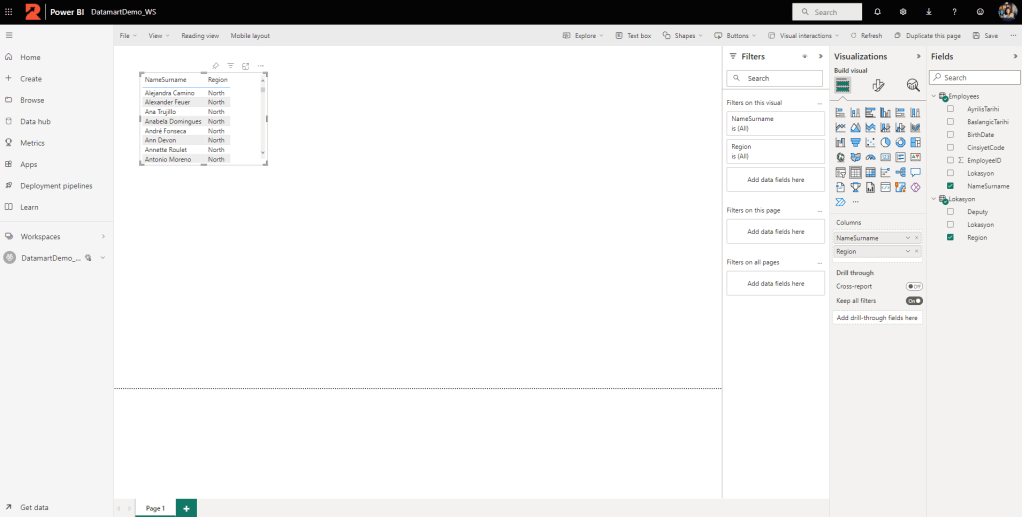The image size is (1022, 517).
Task: Collapse the Employees table in Fields
Action: pyautogui.click(x=934, y=96)
